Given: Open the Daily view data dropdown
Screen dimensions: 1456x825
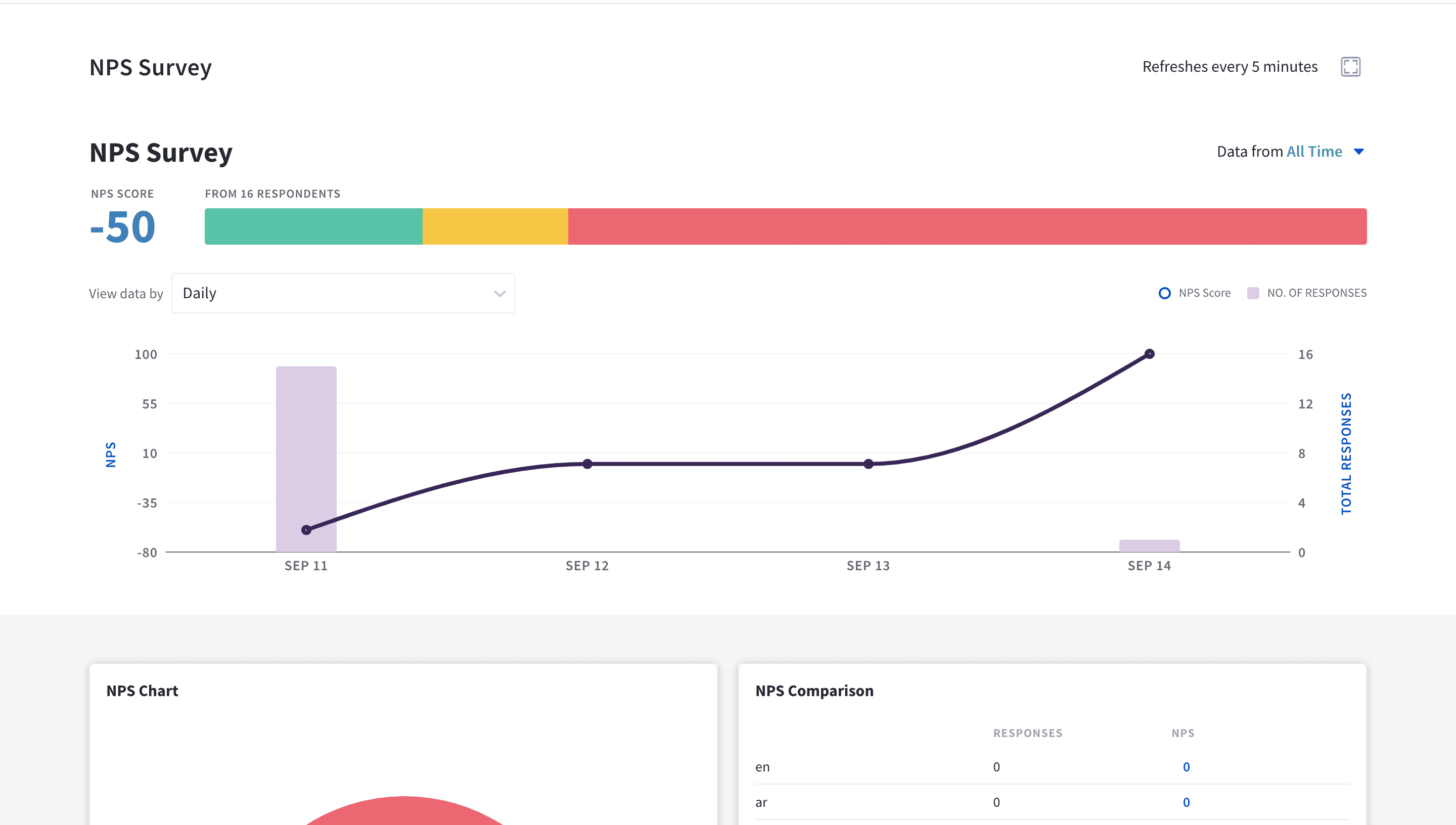Looking at the screenshot, I should click(x=342, y=294).
